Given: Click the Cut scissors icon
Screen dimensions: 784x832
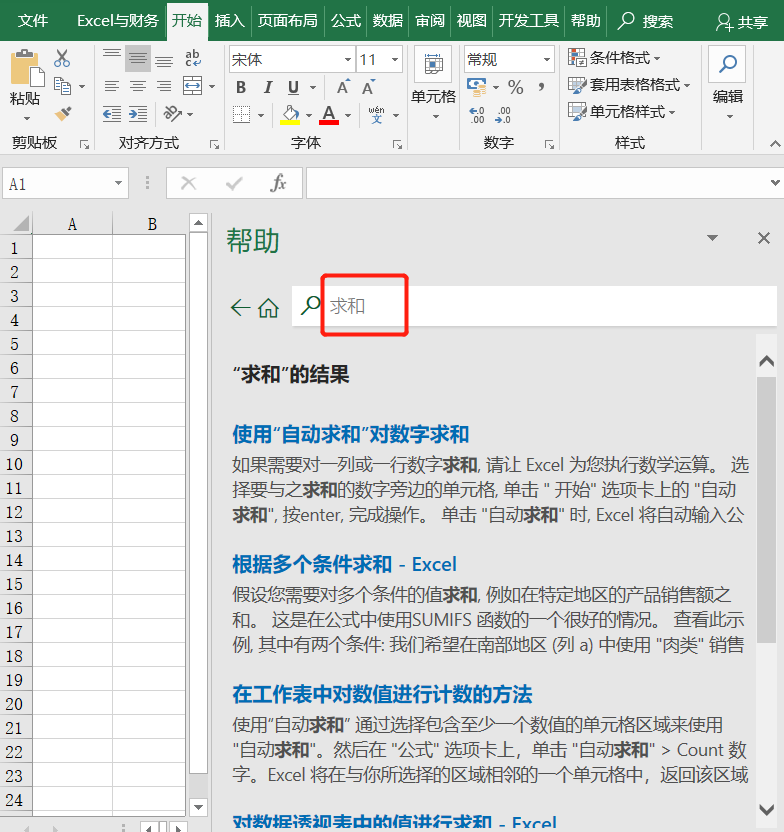Looking at the screenshot, I should point(62,59).
